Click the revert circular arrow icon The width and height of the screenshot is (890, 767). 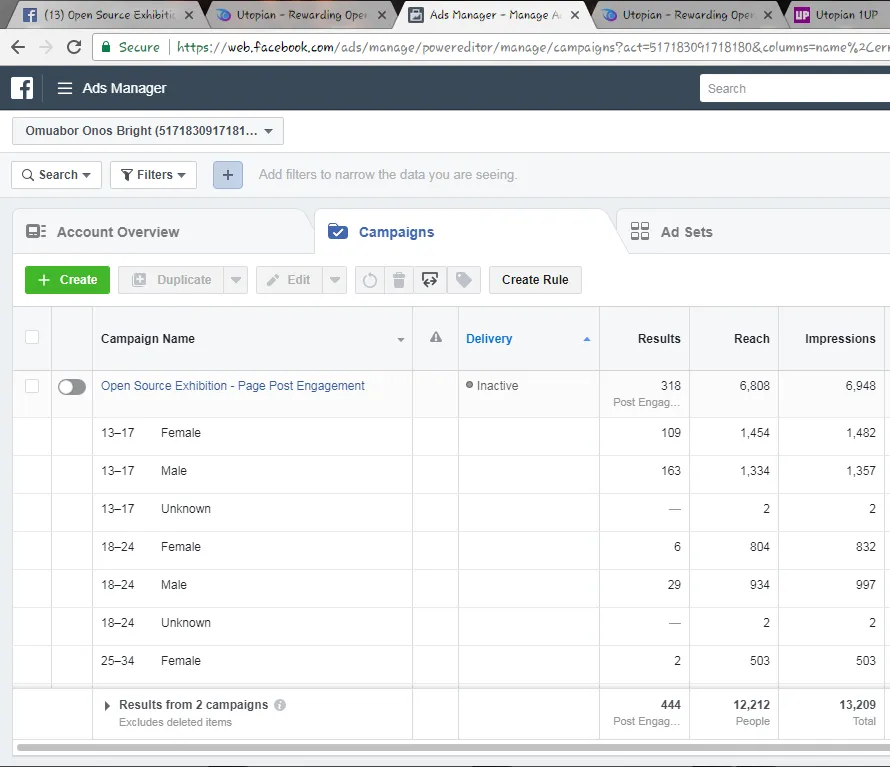(x=370, y=280)
